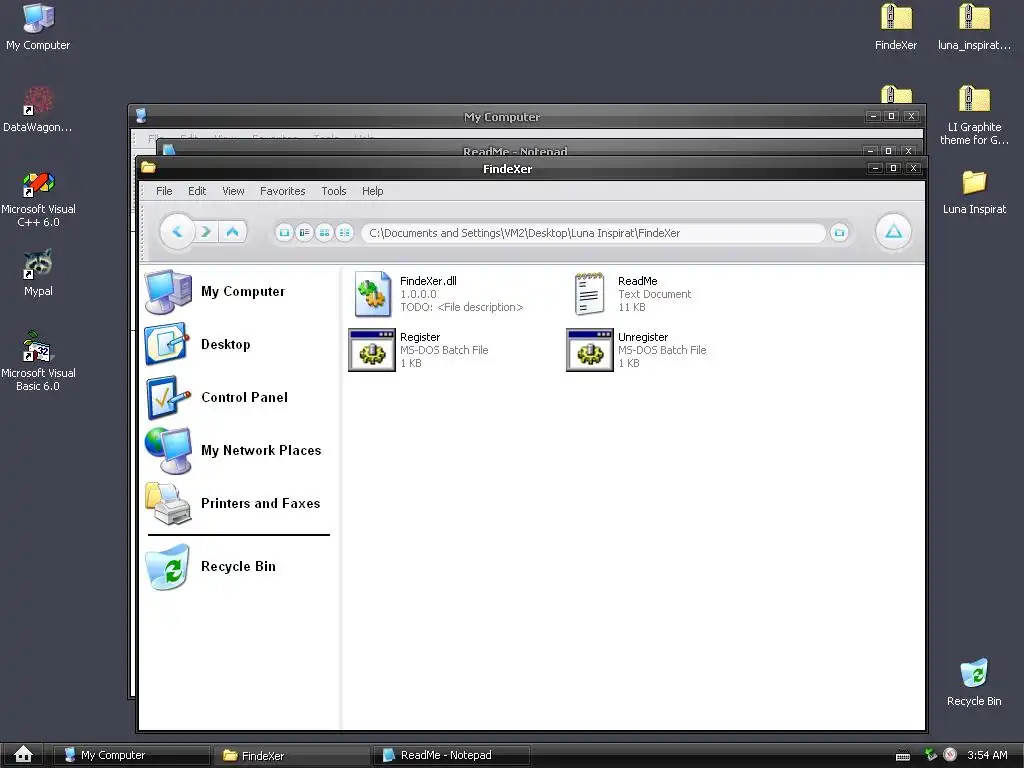The height and width of the screenshot is (768, 1024).
Task: Bring My Computer window to front via title bar
Action: point(502,117)
